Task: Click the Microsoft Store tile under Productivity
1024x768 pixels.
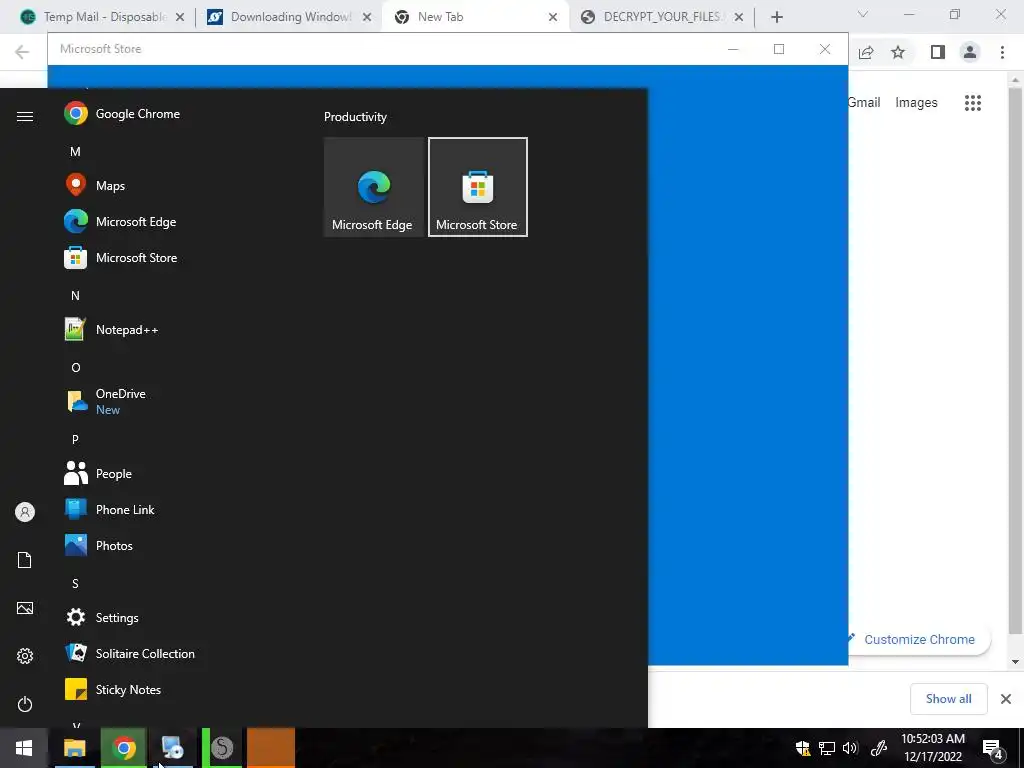Action: [477, 187]
